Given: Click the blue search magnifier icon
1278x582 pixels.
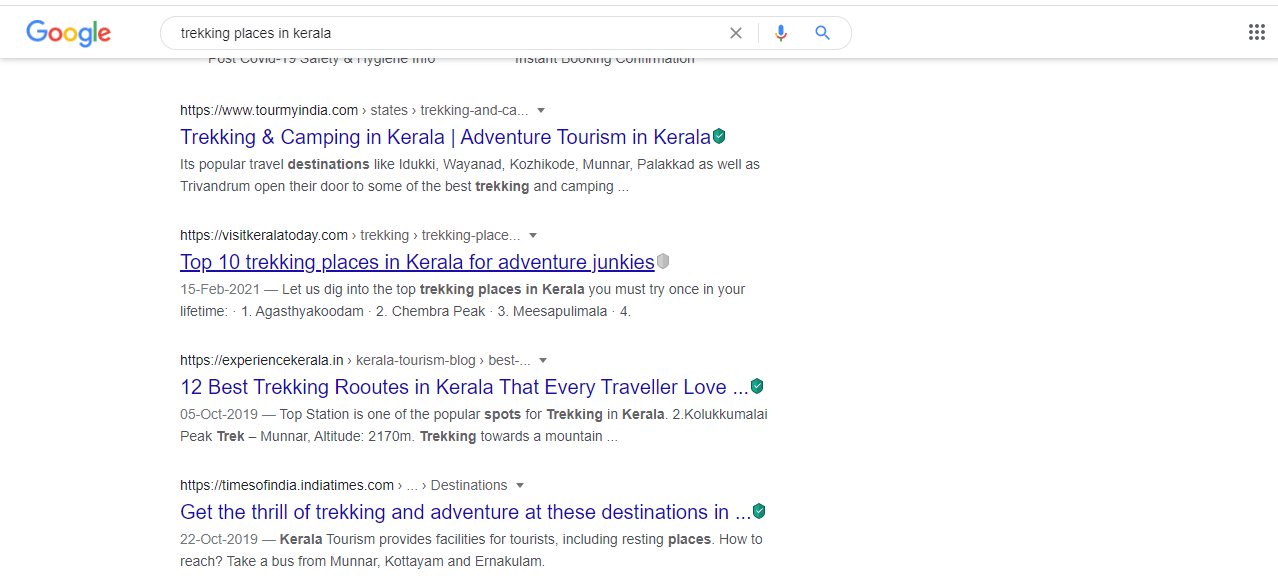Looking at the screenshot, I should [823, 33].
